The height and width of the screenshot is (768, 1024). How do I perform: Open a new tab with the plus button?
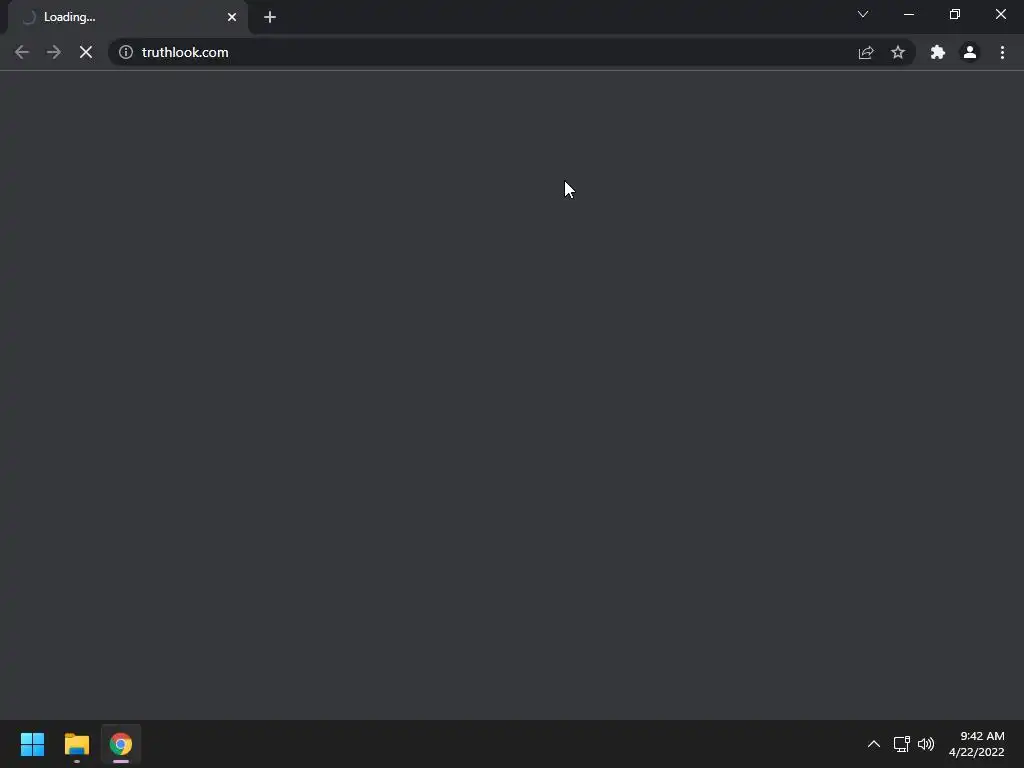click(x=270, y=17)
